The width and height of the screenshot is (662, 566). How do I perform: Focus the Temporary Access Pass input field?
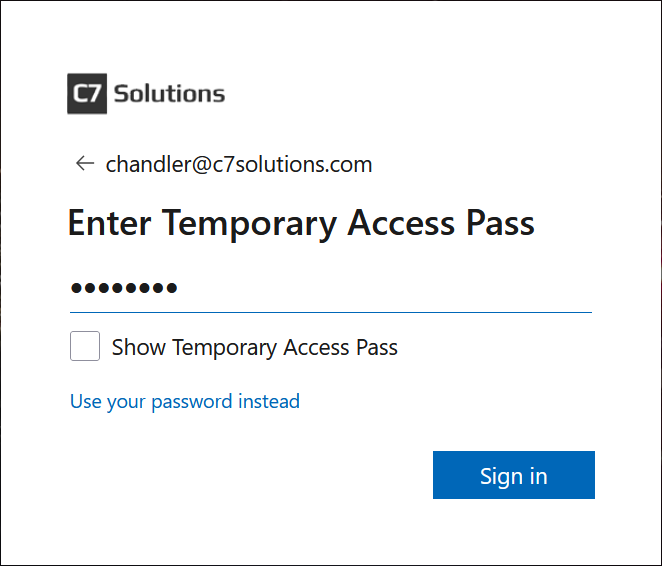coord(330,289)
